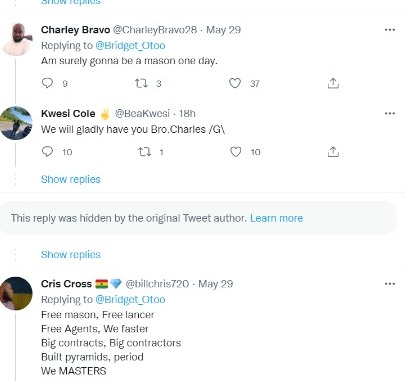
Task: Open Learn more about hidden replies
Action: pos(276,218)
